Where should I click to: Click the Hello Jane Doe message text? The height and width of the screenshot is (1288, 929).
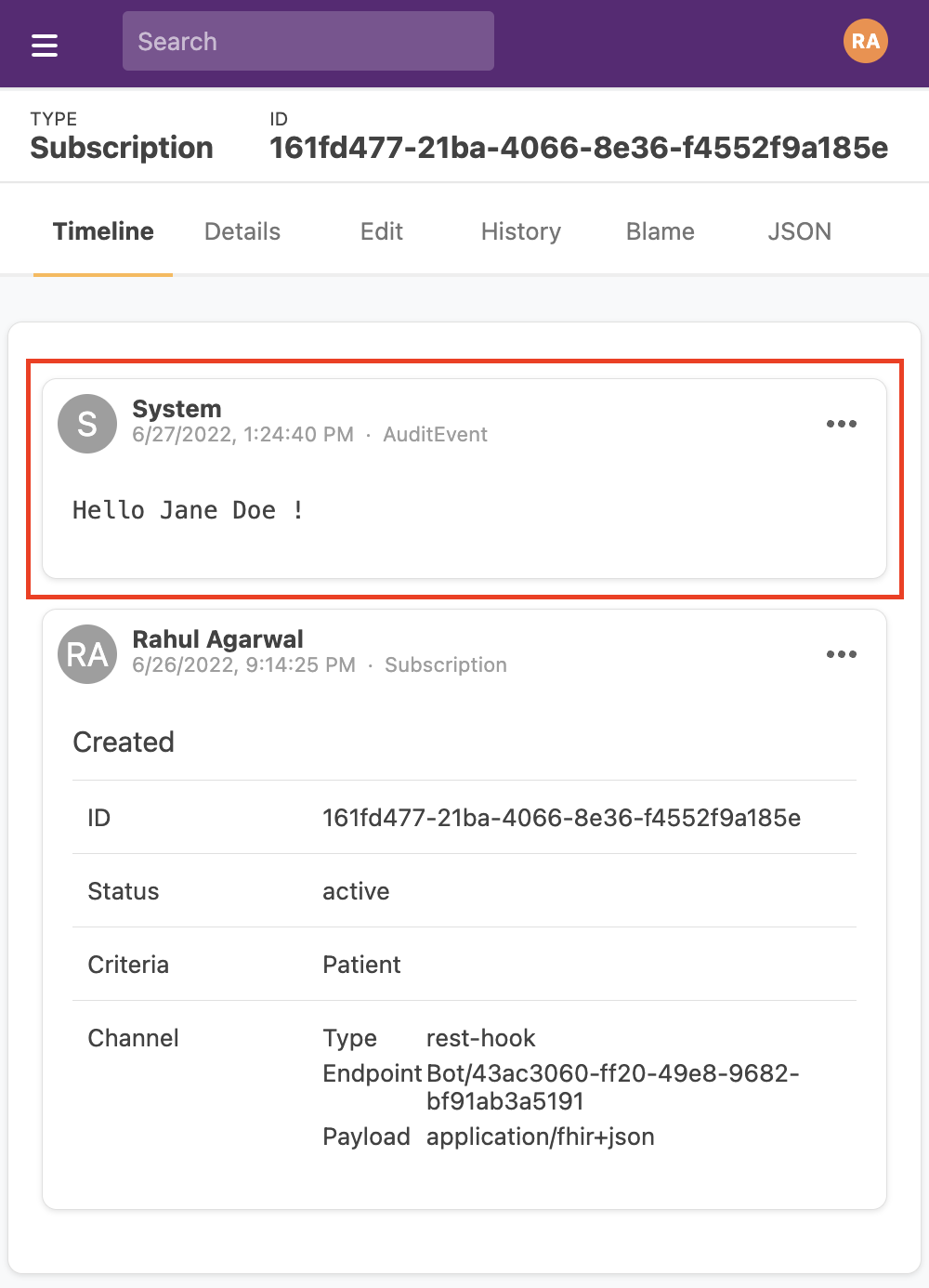[x=188, y=510]
